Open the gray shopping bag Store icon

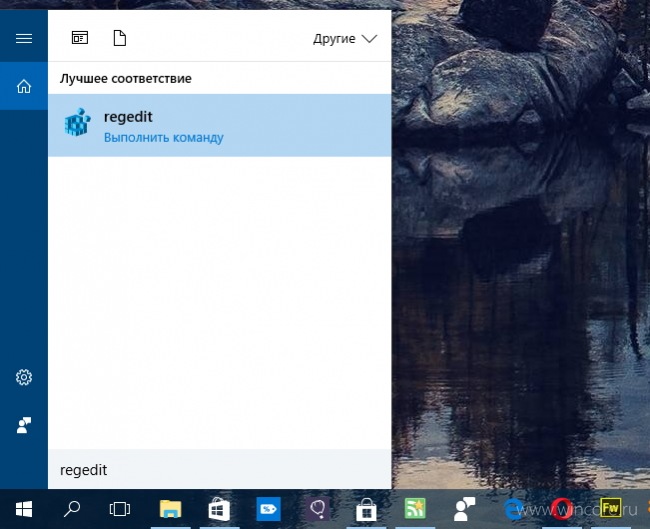point(366,510)
